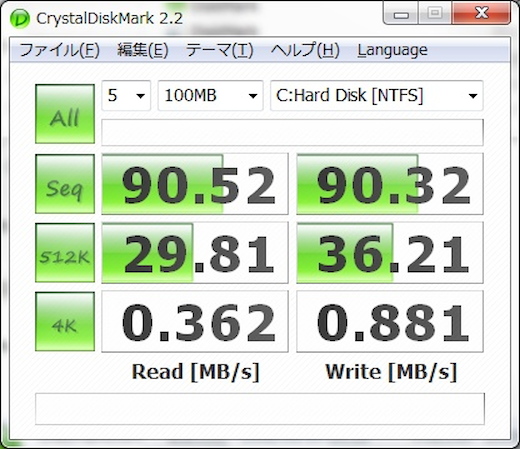Expand the C:Hard Disk [NTFS] drive dropdown
Image resolution: width=520 pixels, height=449 pixels.
tap(377, 96)
